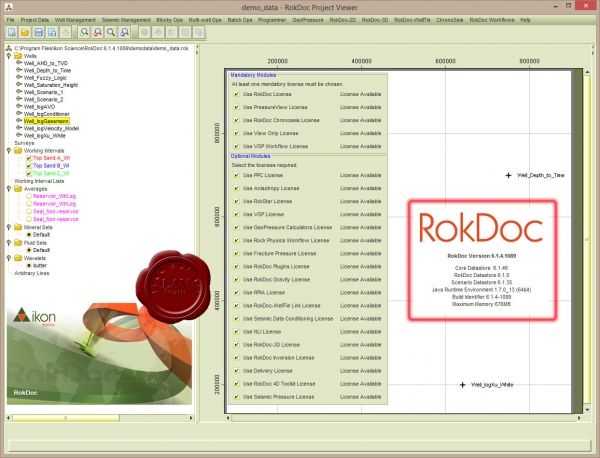The height and width of the screenshot is (458, 600).
Task: Collapse the Fluid Sets node
Action: pyautogui.click(x=9, y=243)
